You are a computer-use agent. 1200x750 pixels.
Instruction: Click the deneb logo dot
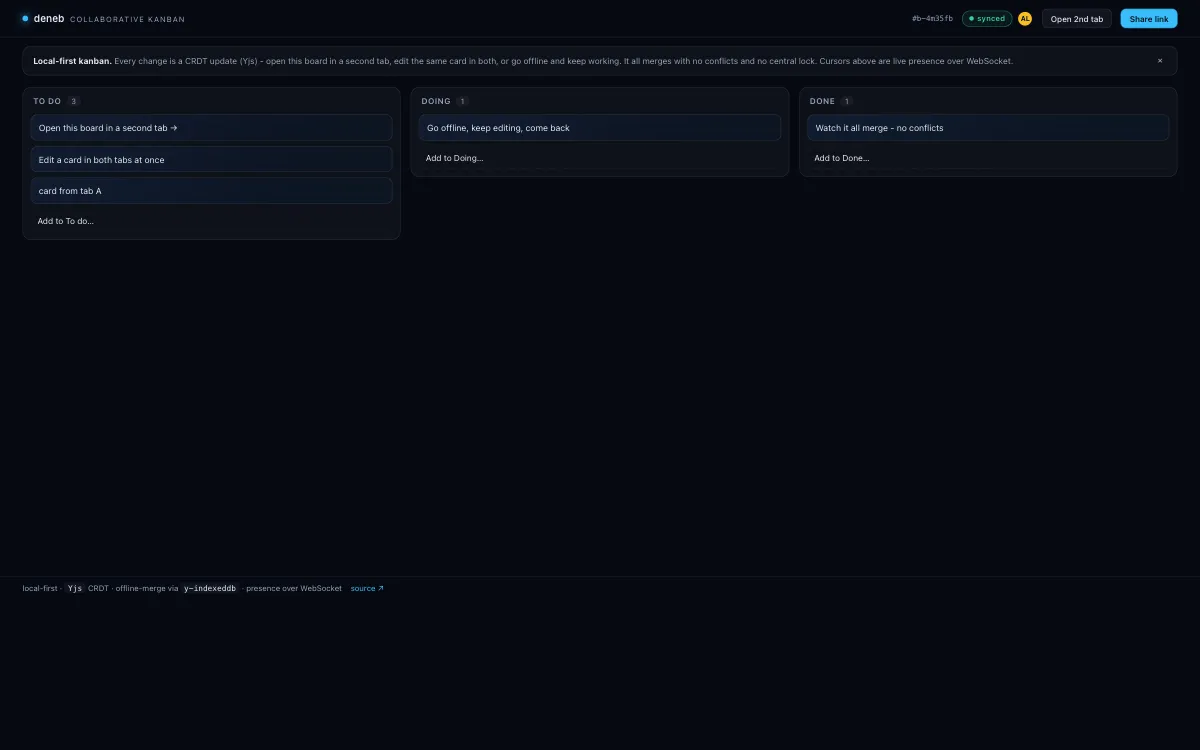[x=25, y=18]
